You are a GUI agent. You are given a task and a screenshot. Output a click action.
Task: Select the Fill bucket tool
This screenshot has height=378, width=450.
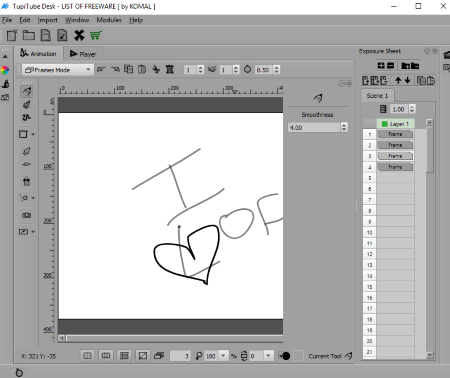coord(26,181)
